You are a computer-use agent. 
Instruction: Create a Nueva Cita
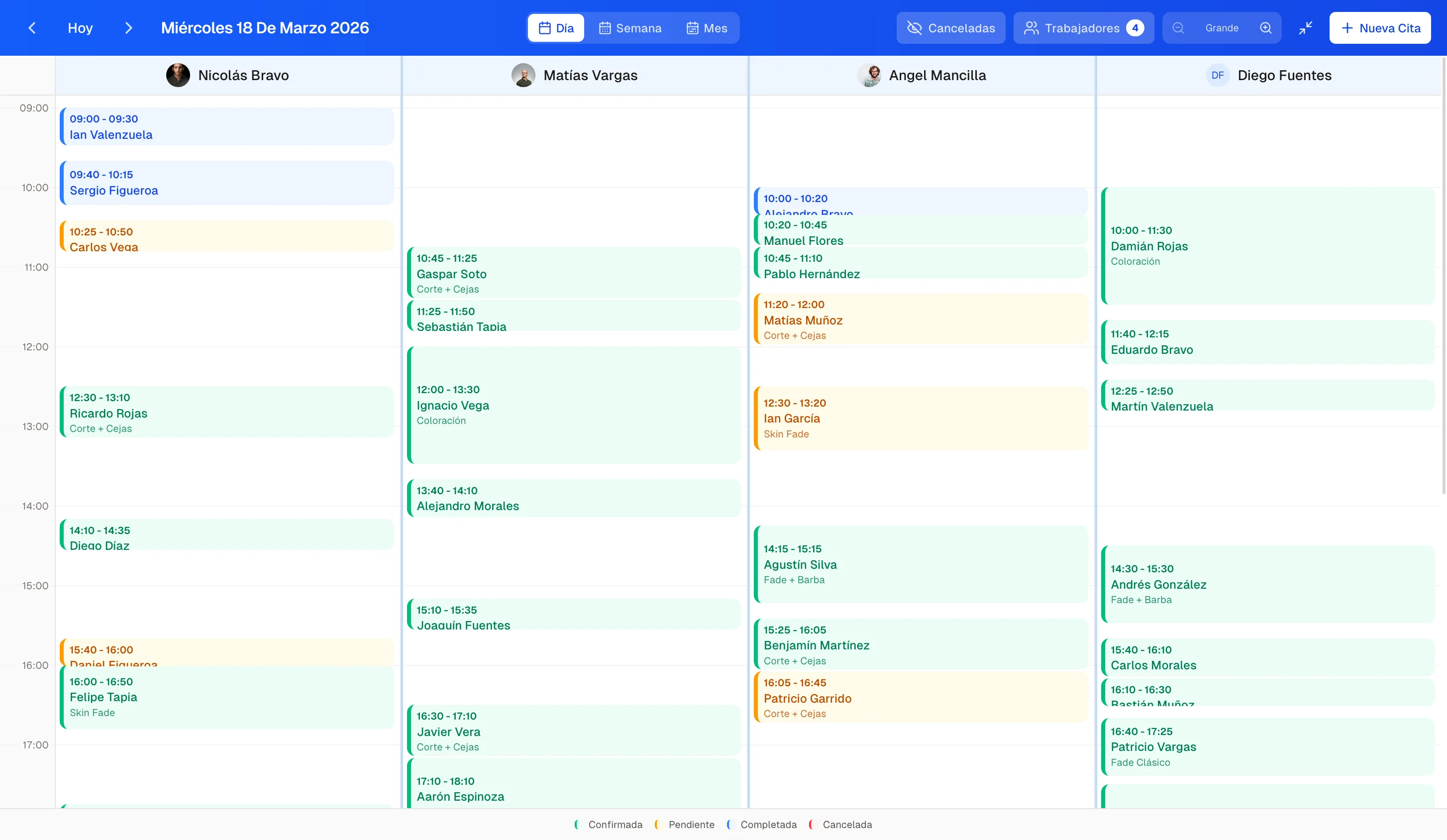1380,28
